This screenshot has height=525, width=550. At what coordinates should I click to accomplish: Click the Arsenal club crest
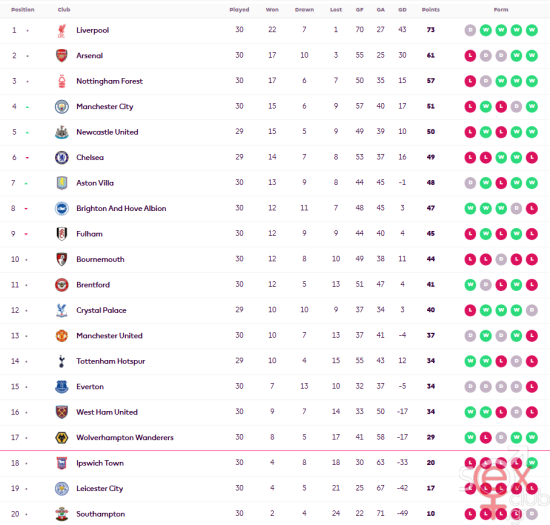coord(62,55)
